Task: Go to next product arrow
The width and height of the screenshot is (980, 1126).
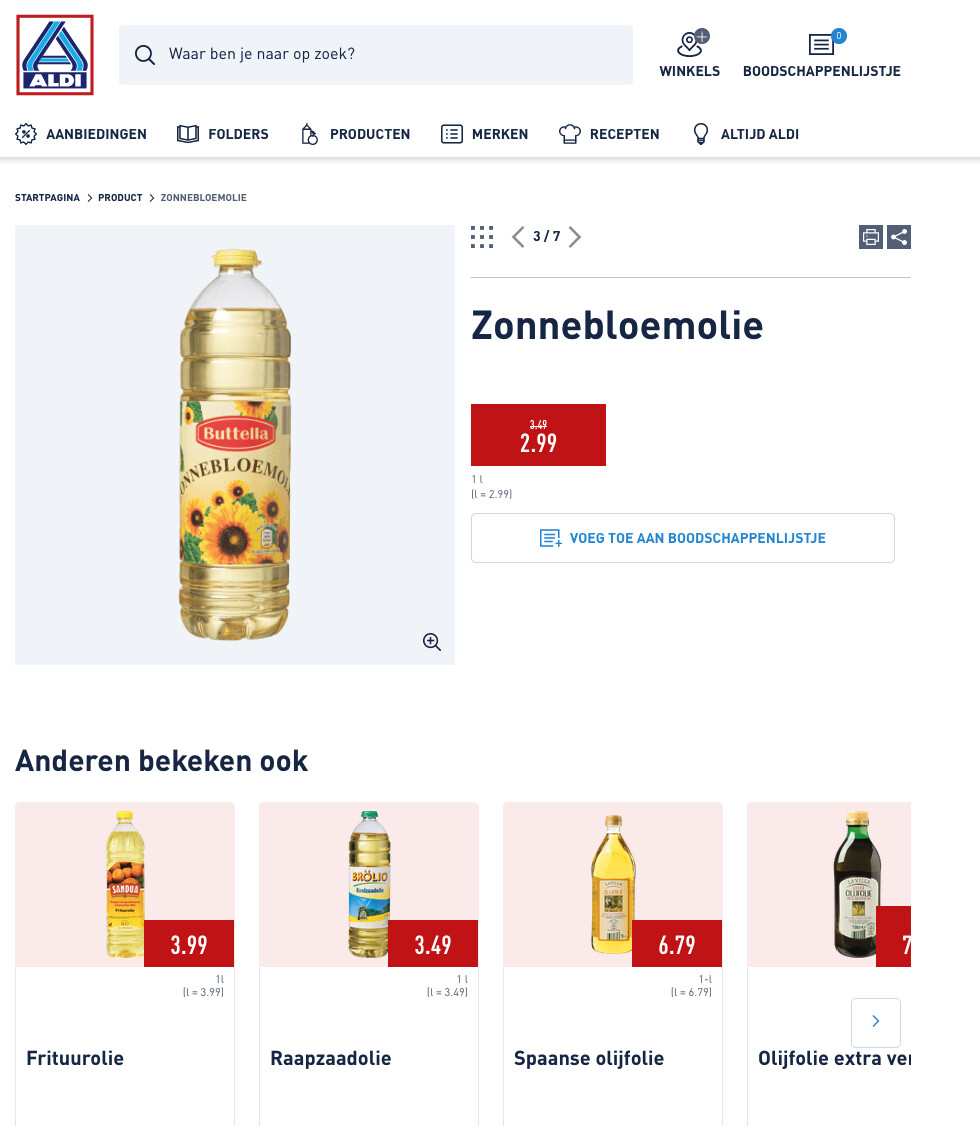Action: [x=575, y=237]
